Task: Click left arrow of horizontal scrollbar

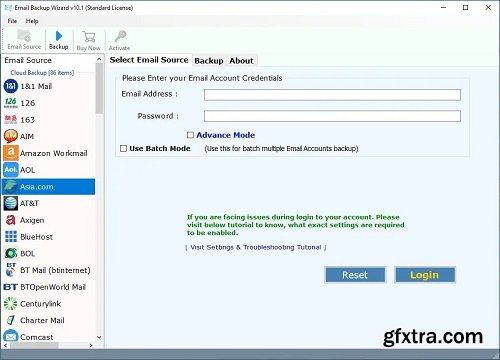Action: click(5, 346)
